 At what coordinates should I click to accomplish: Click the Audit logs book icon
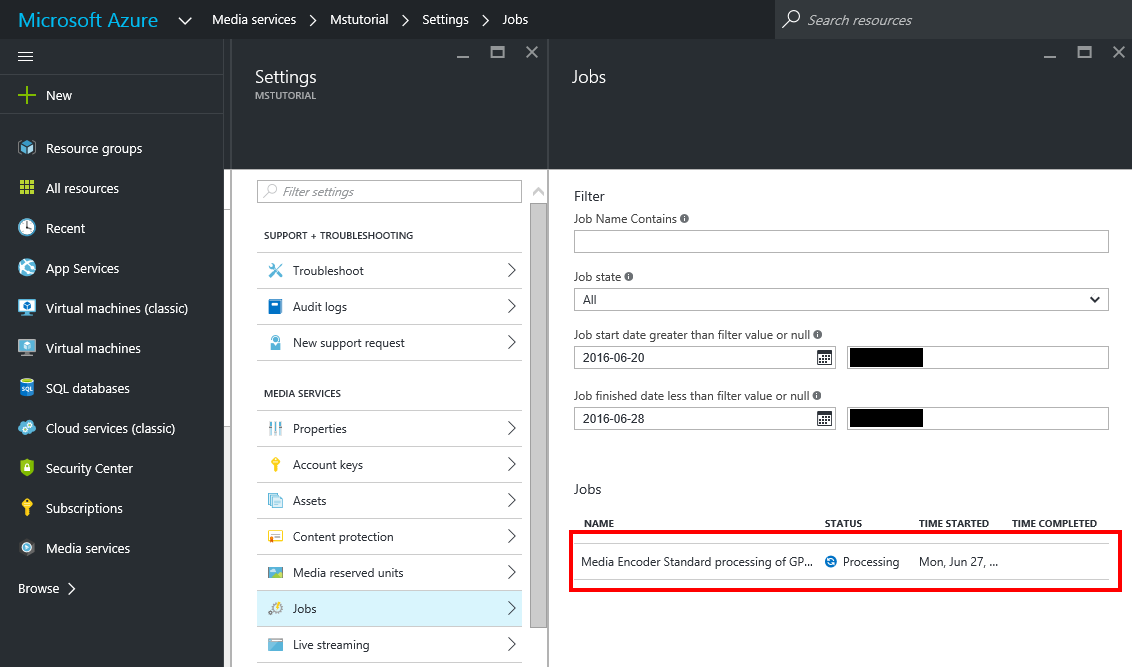pos(275,307)
